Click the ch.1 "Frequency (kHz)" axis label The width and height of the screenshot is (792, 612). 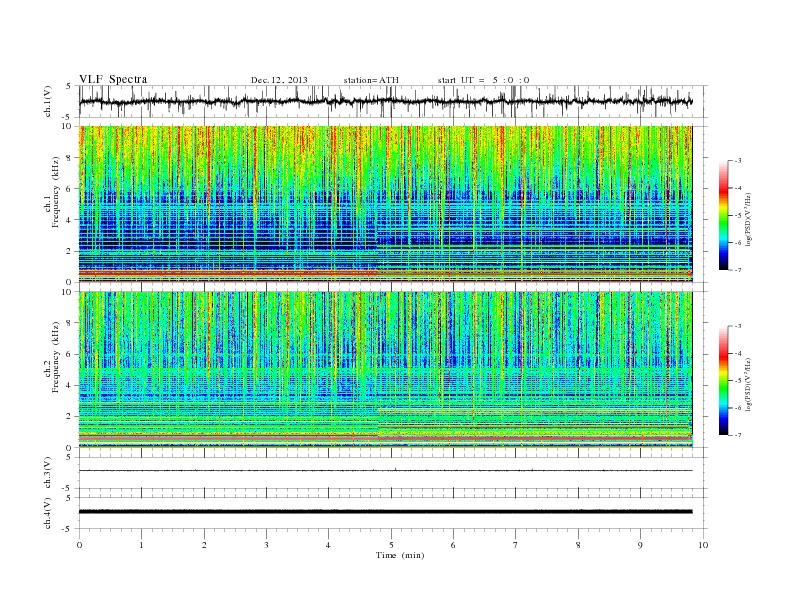click(x=55, y=192)
